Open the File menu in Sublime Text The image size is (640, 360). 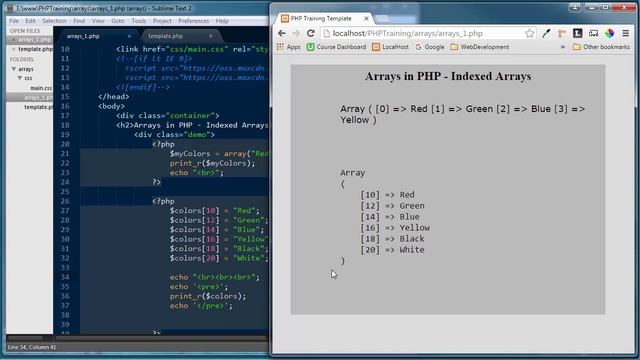[14, 21]
